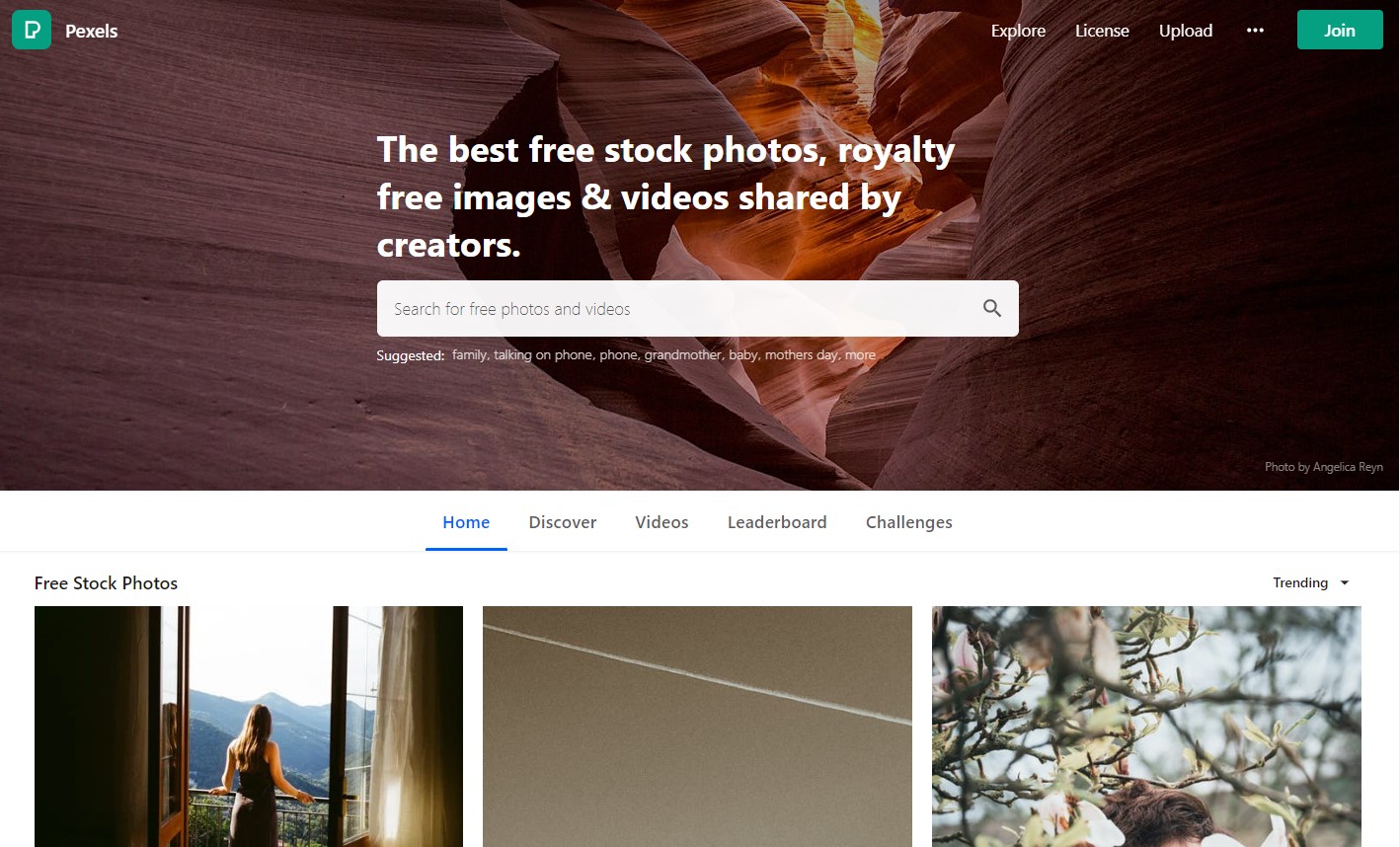Open the Explore menu link
Viewport: 1400px width, 847px height.
[x=1018, y=31]
